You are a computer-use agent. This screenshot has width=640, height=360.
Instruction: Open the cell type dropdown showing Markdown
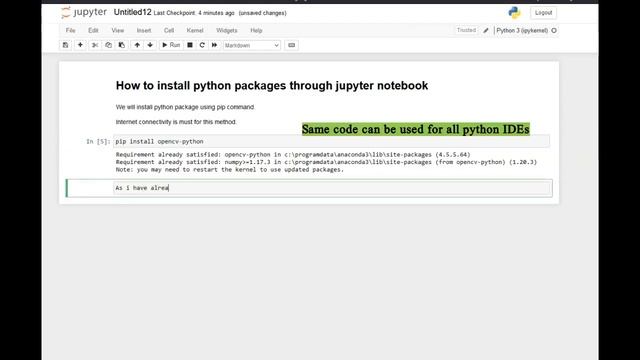click(252, 45)
